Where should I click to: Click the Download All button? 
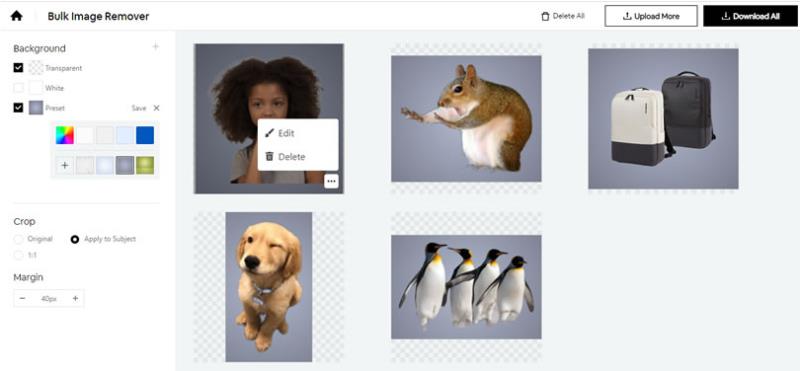click(751, 16)
